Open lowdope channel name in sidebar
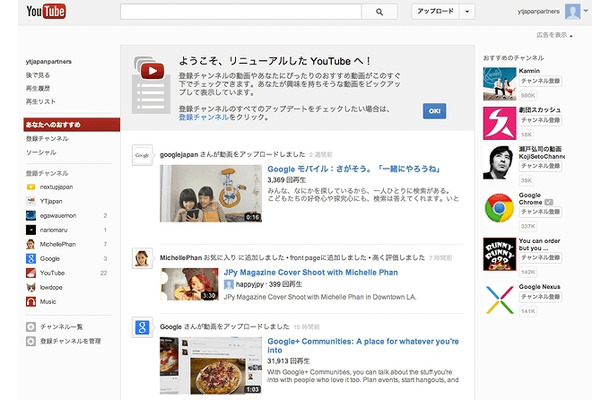 coord(51,288)
